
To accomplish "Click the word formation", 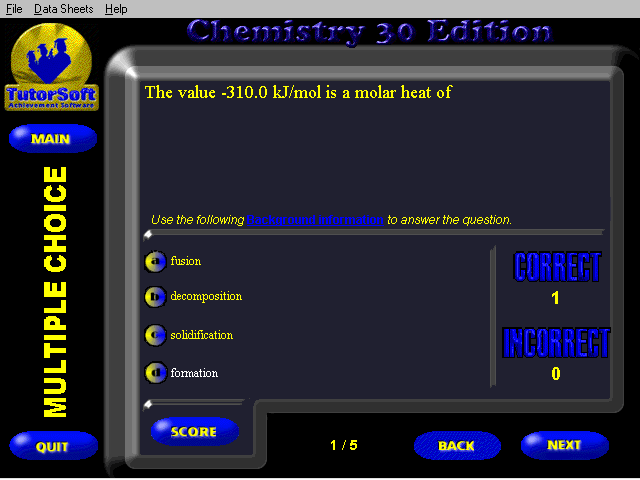I will [x=194, y=373].
